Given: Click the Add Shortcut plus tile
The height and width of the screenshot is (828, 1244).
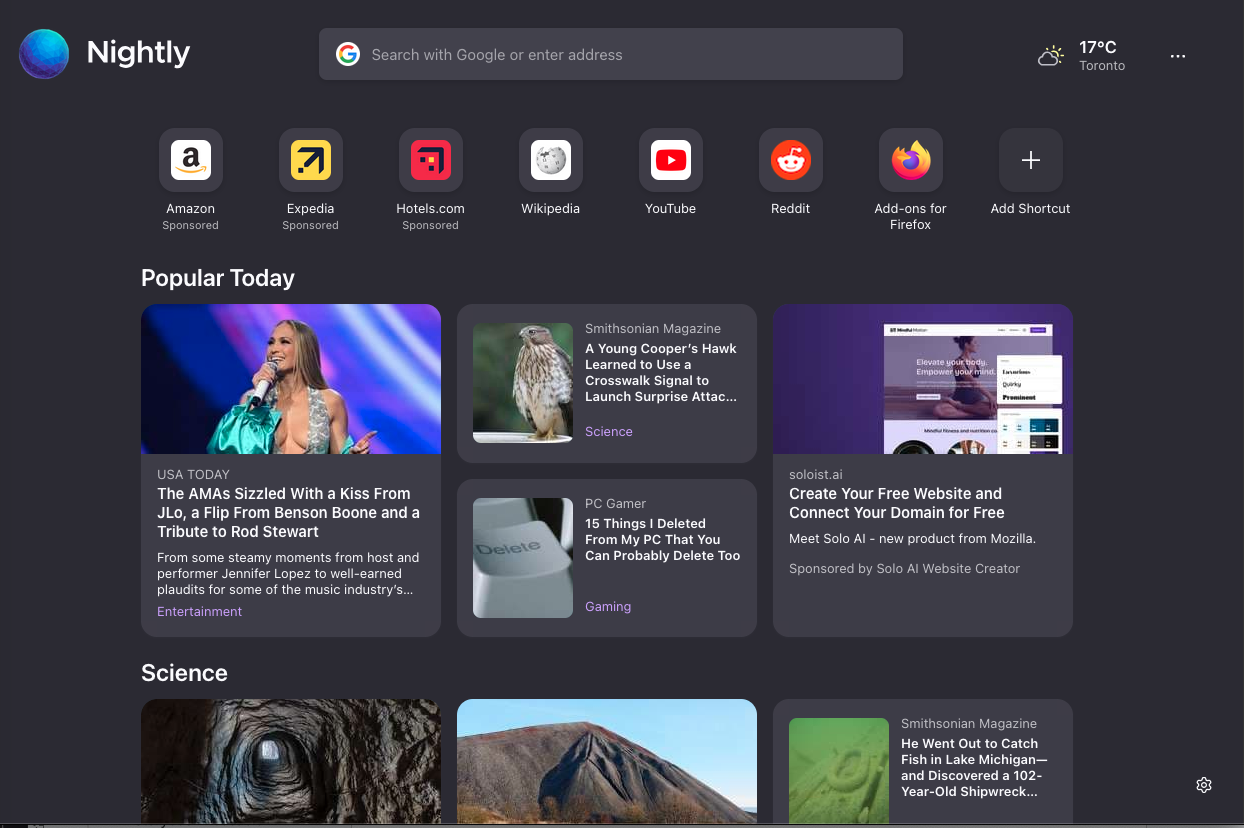Looking at the screenshot, I should point(1030,160).
